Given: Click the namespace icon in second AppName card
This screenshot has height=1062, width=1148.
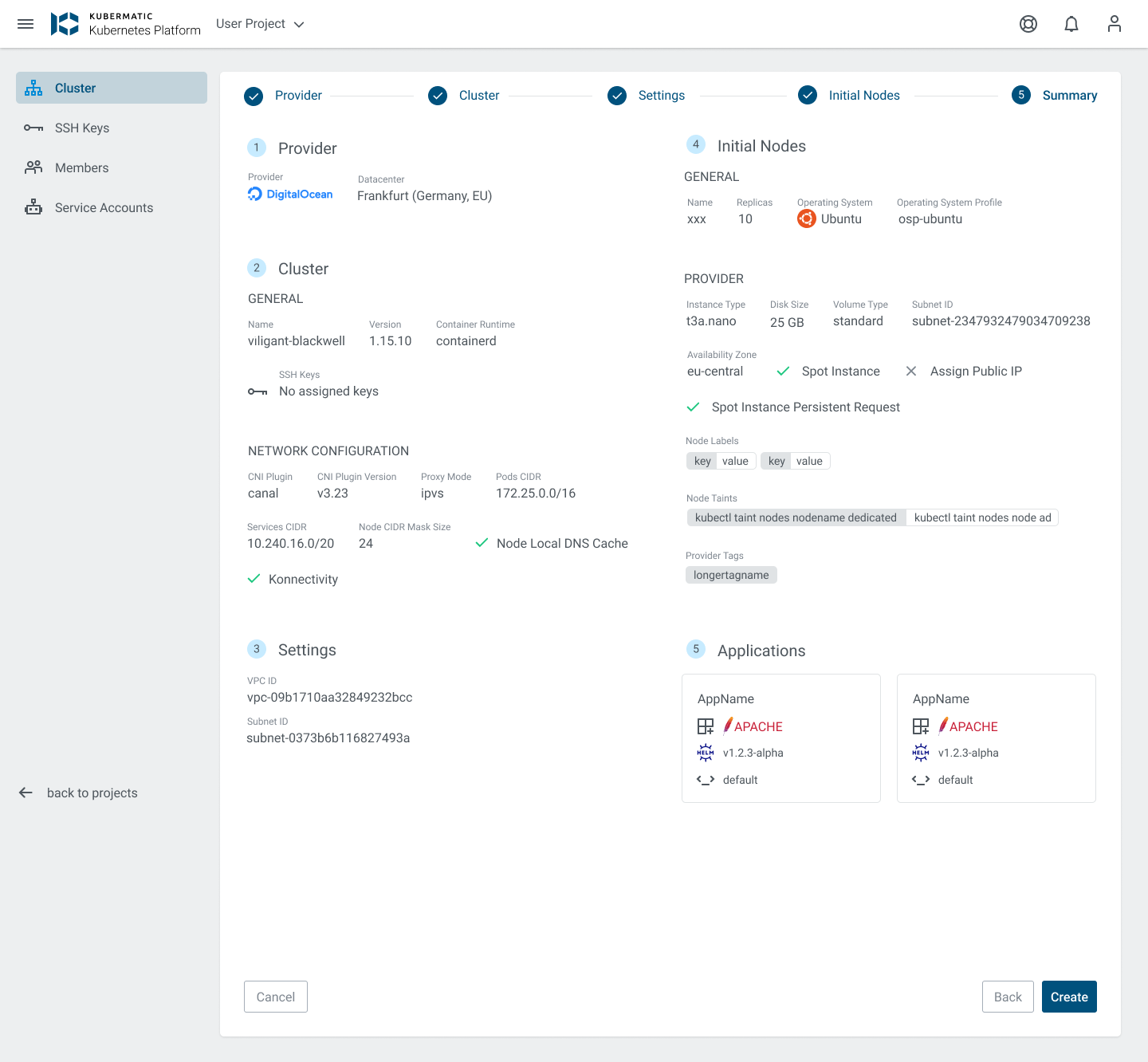Looking at the screenshot, I should pyautogui.click(x=921, y=780).
